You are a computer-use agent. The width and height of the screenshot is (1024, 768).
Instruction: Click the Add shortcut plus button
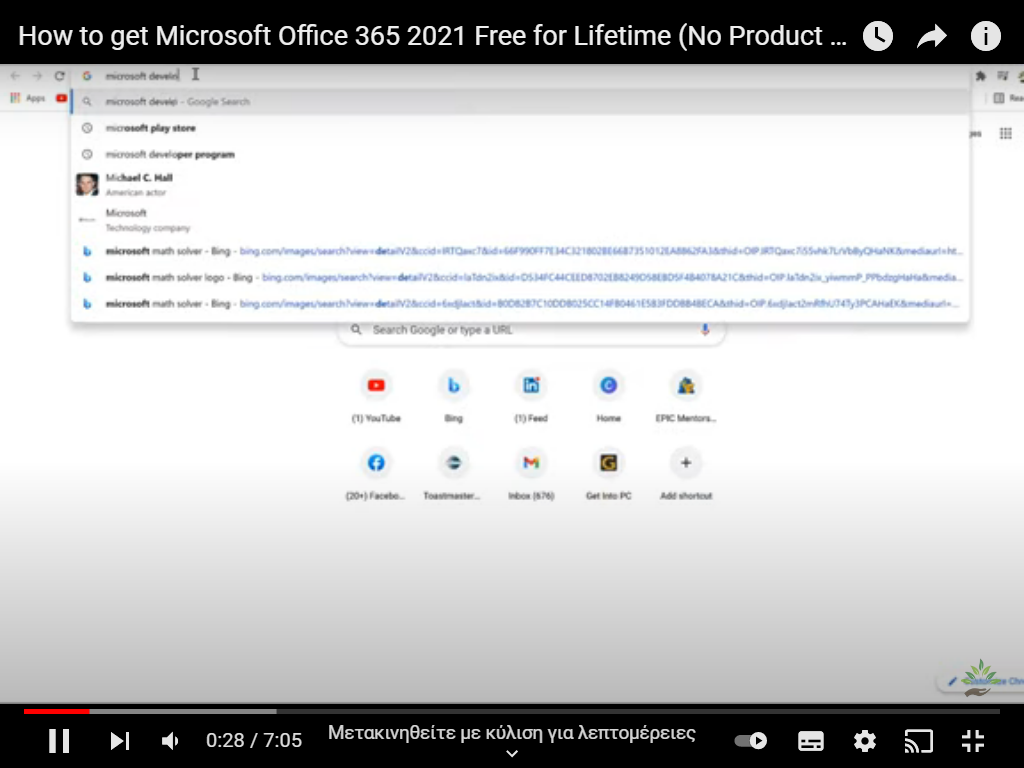click(686, 463)
